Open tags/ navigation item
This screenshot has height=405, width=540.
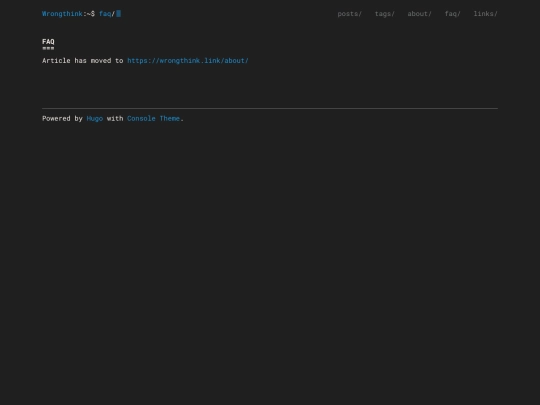point(385,14)
